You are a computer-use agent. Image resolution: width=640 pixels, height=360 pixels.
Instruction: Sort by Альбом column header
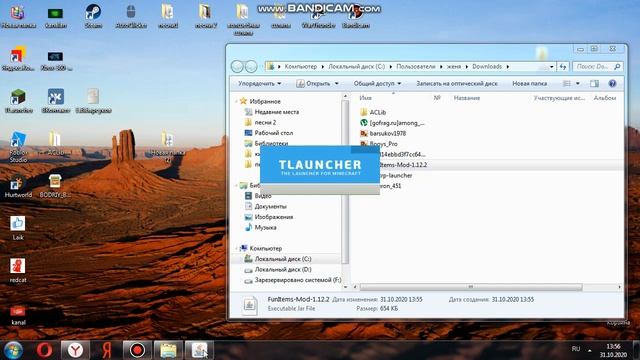[605, 98]
